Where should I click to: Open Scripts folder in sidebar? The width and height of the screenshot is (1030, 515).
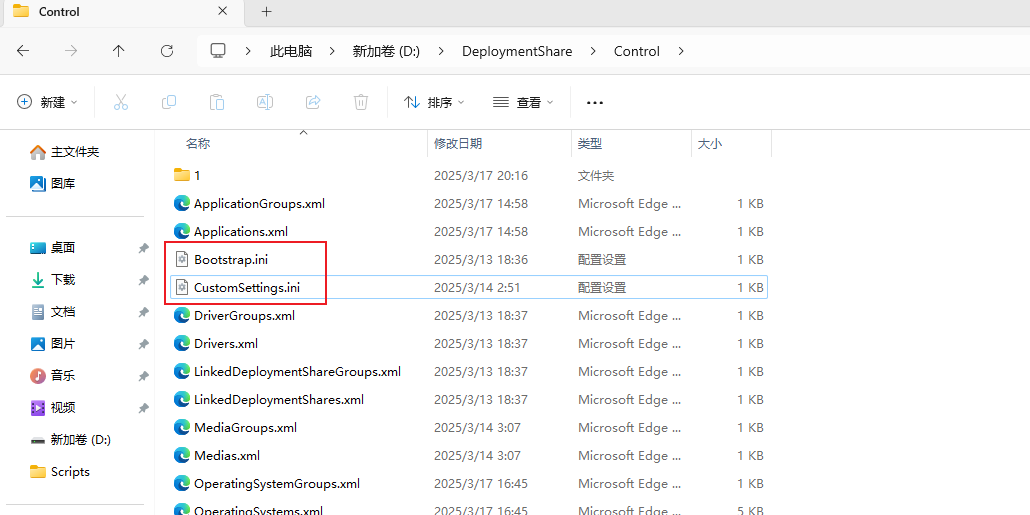(x=59, y=472)
